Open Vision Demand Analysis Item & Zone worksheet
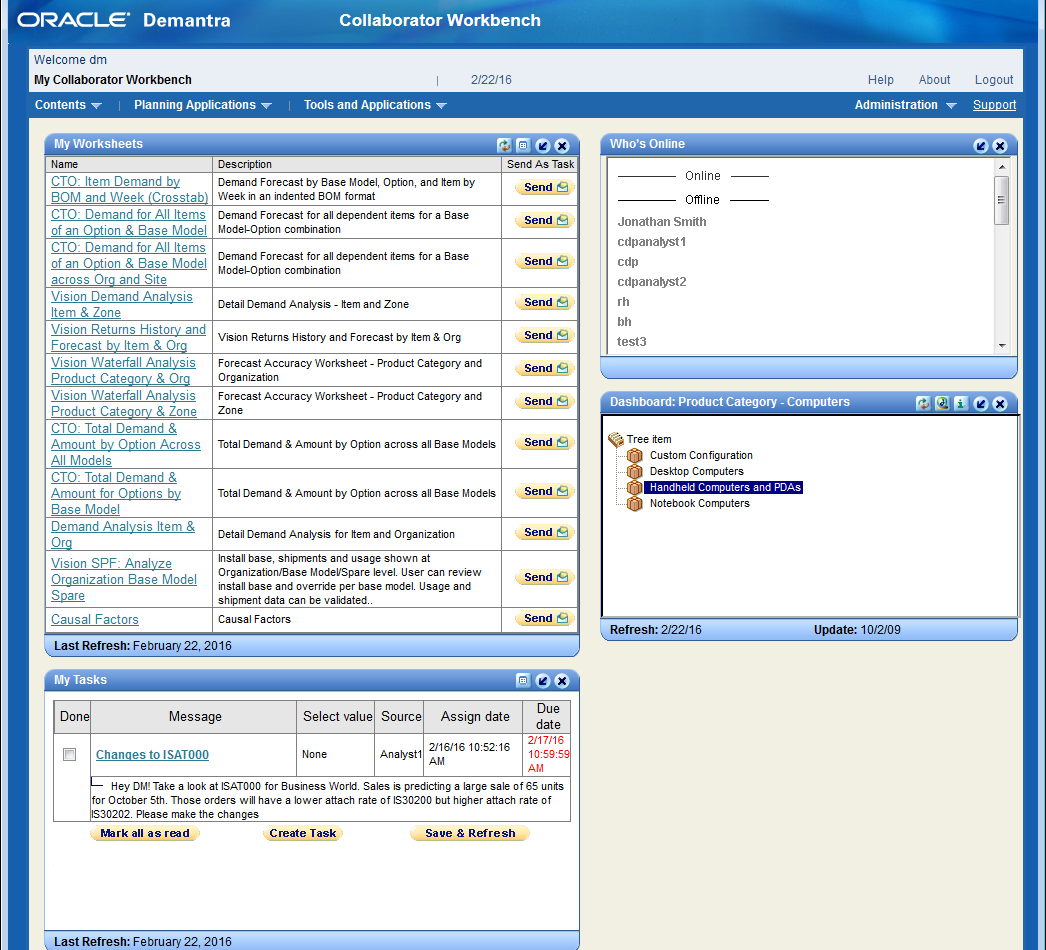Screen dimensions: 1046x950 click(x=121, y=304)
